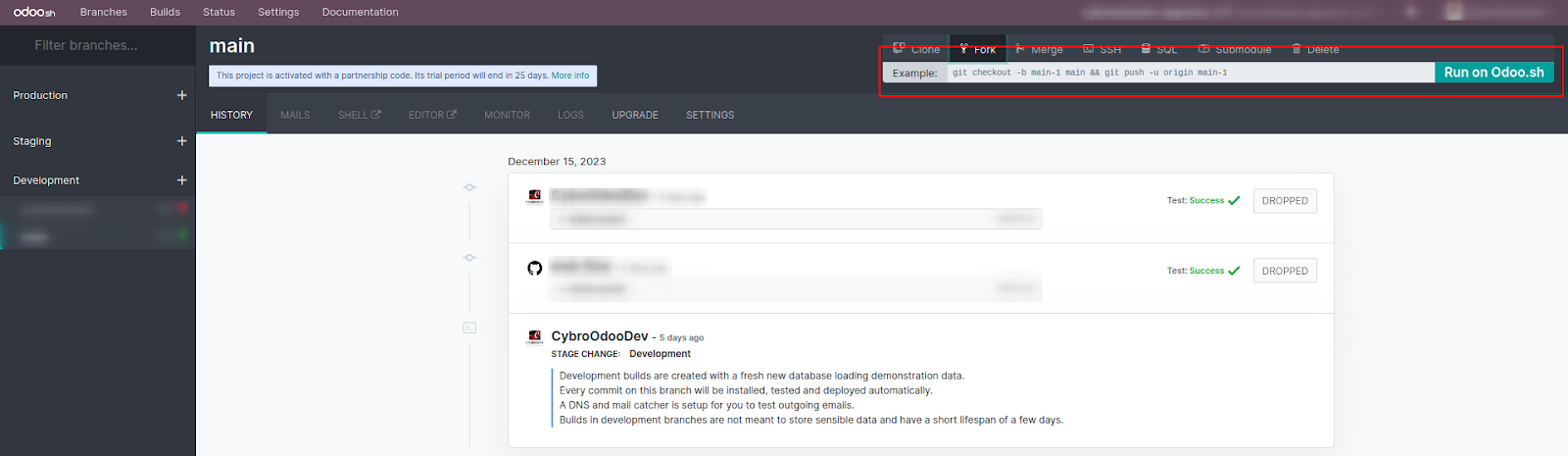Open the Documentation menu
The width and height of the screenshot is (1568, 456).
click(360, 12)
